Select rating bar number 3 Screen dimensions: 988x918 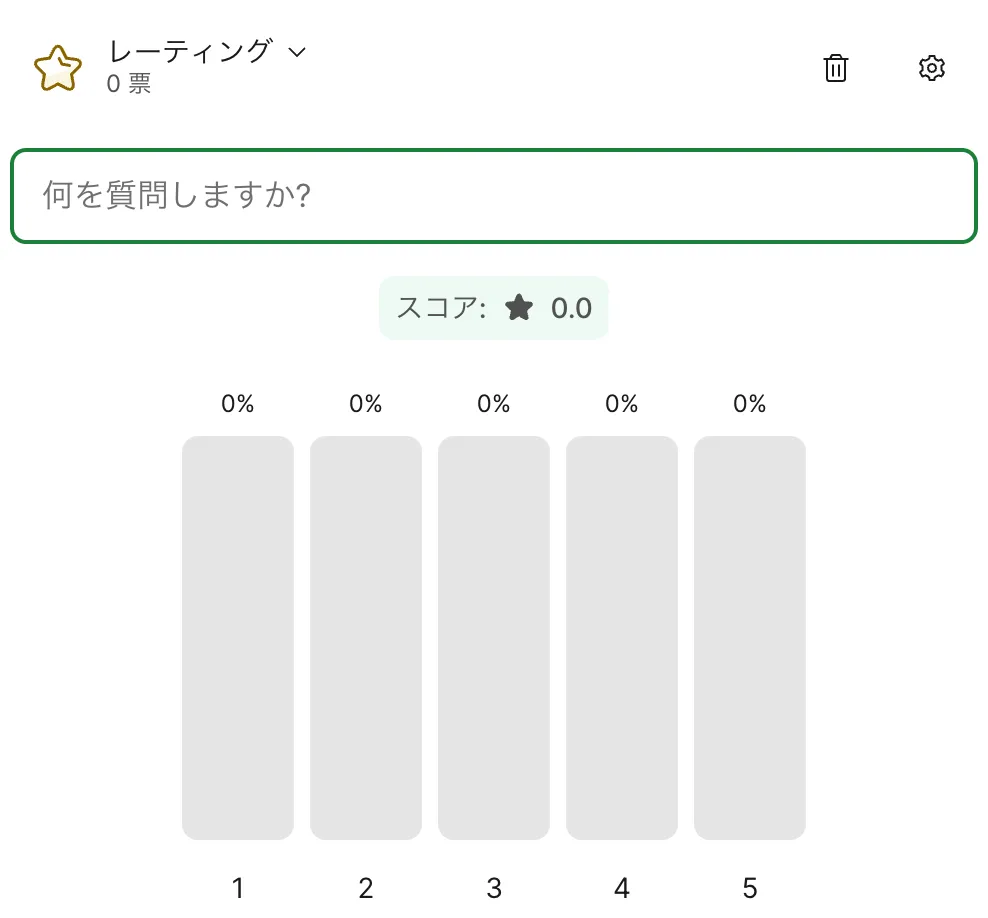[x=494, y=637]
